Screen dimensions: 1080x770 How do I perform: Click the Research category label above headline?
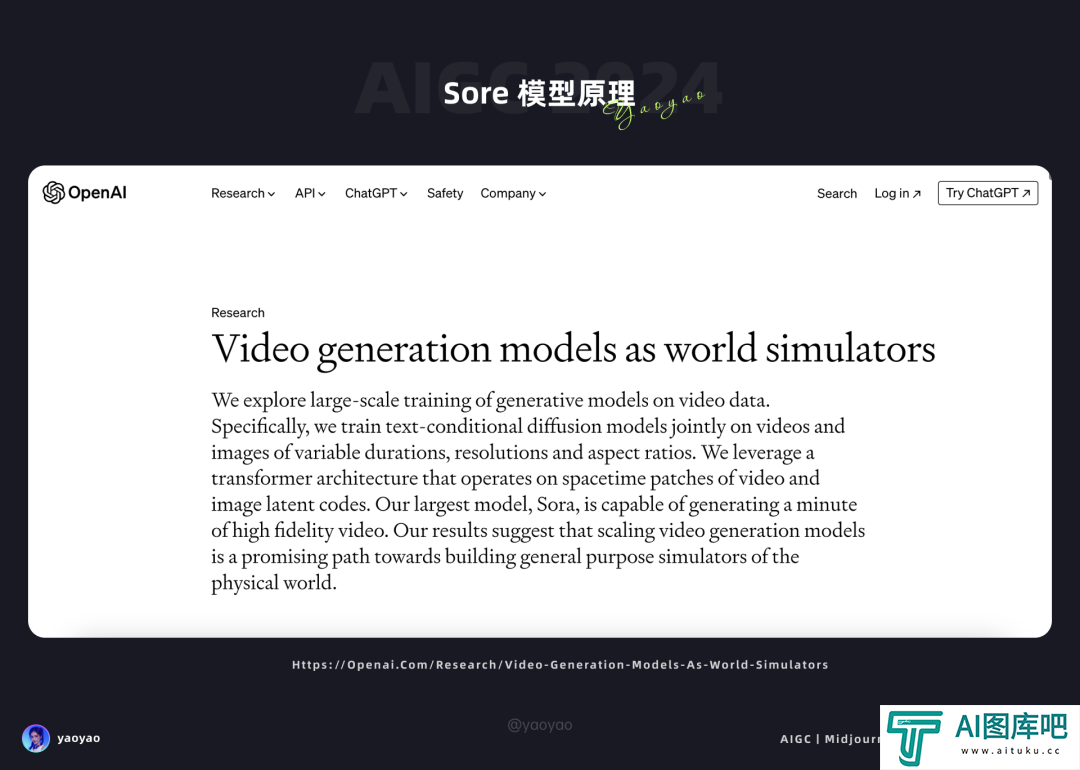click(x=238, y=313)
